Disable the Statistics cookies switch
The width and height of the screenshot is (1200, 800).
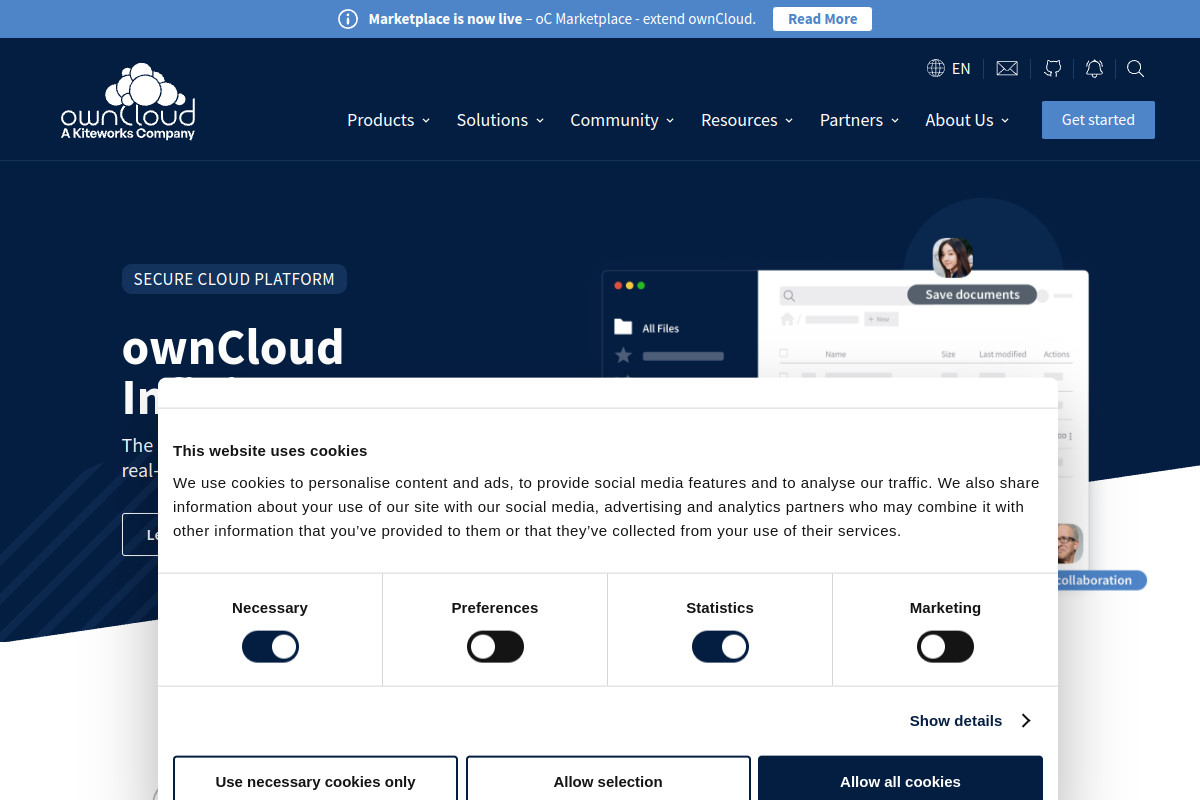click(720, 647)
